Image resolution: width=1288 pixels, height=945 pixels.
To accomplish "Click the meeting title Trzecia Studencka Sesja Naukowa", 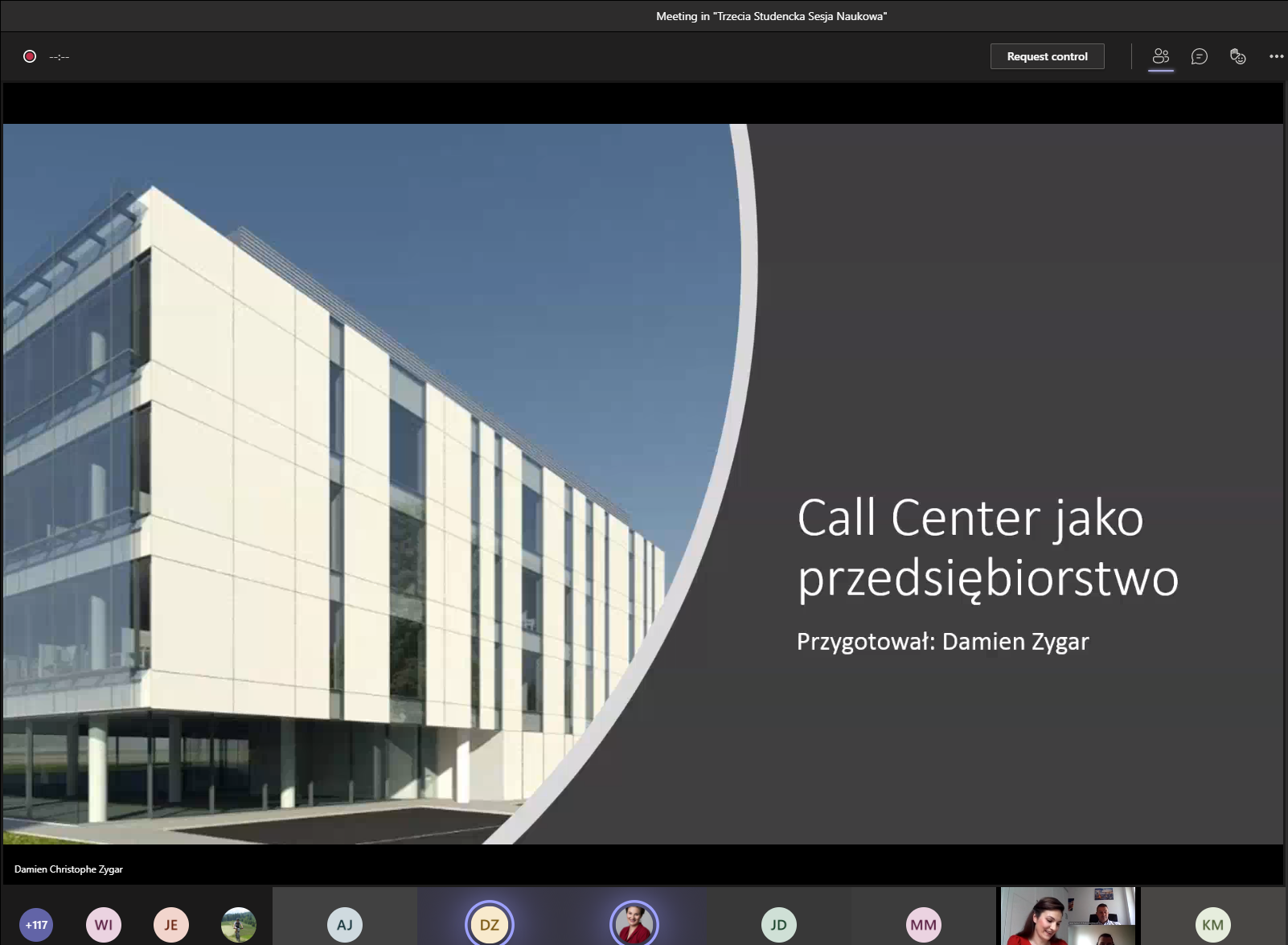I will tap(771, 16).
